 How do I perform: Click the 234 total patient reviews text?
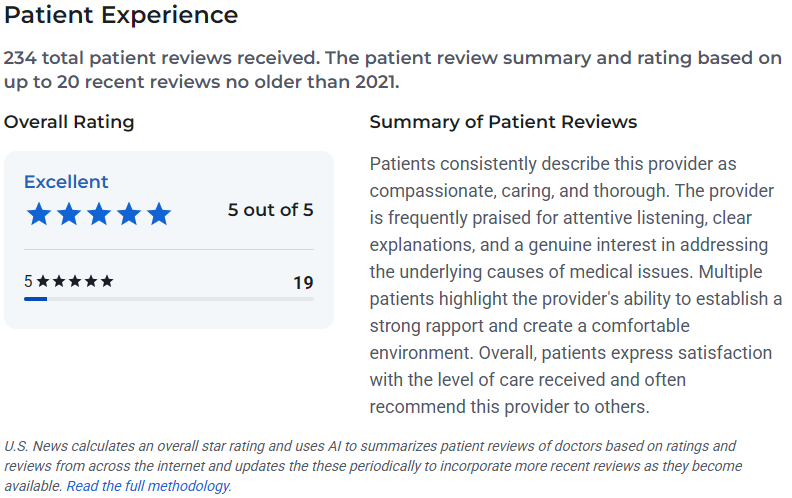pyautogui.click(x=392, y=70)
